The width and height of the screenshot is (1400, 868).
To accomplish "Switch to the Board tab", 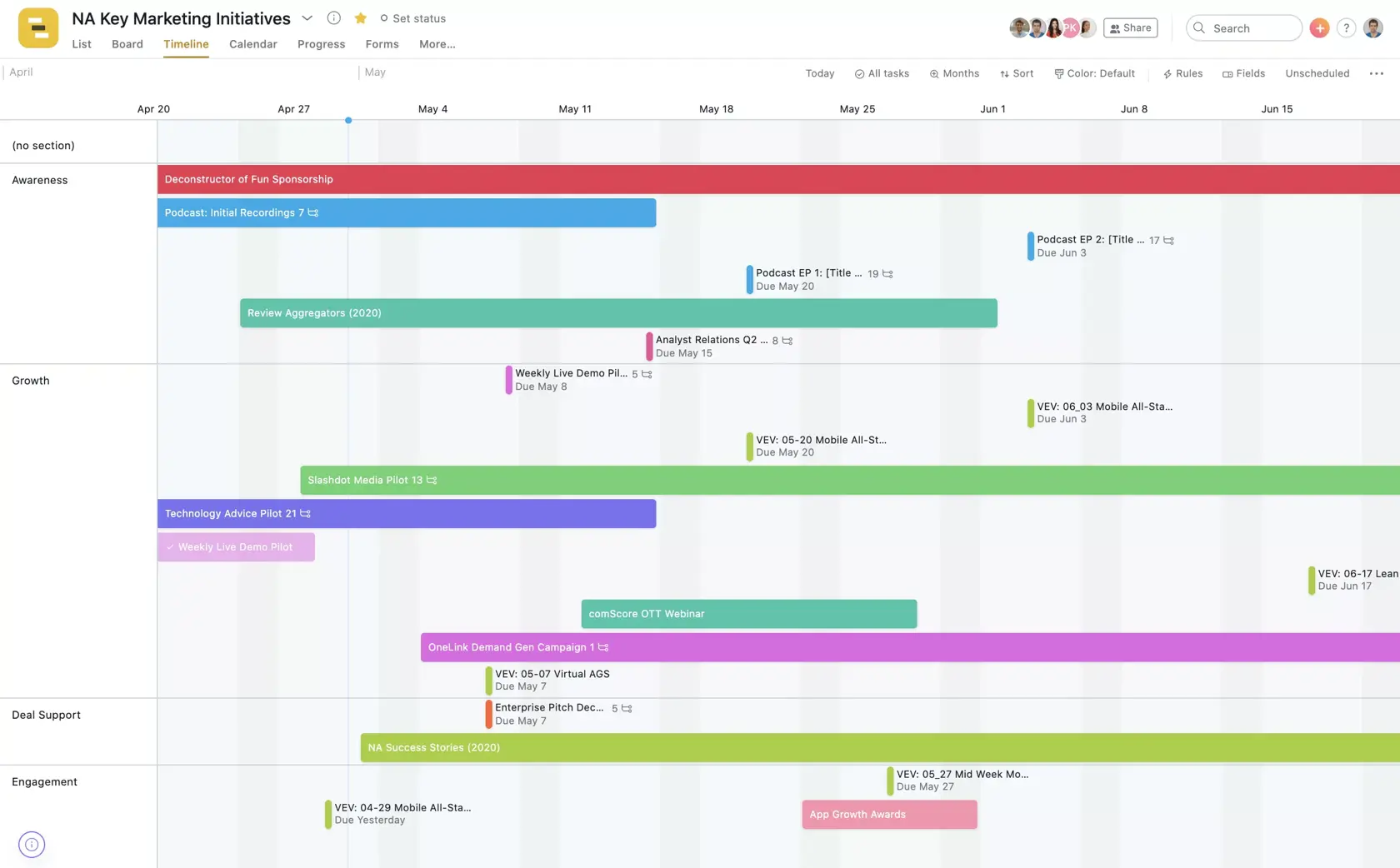I will [127, 44].
